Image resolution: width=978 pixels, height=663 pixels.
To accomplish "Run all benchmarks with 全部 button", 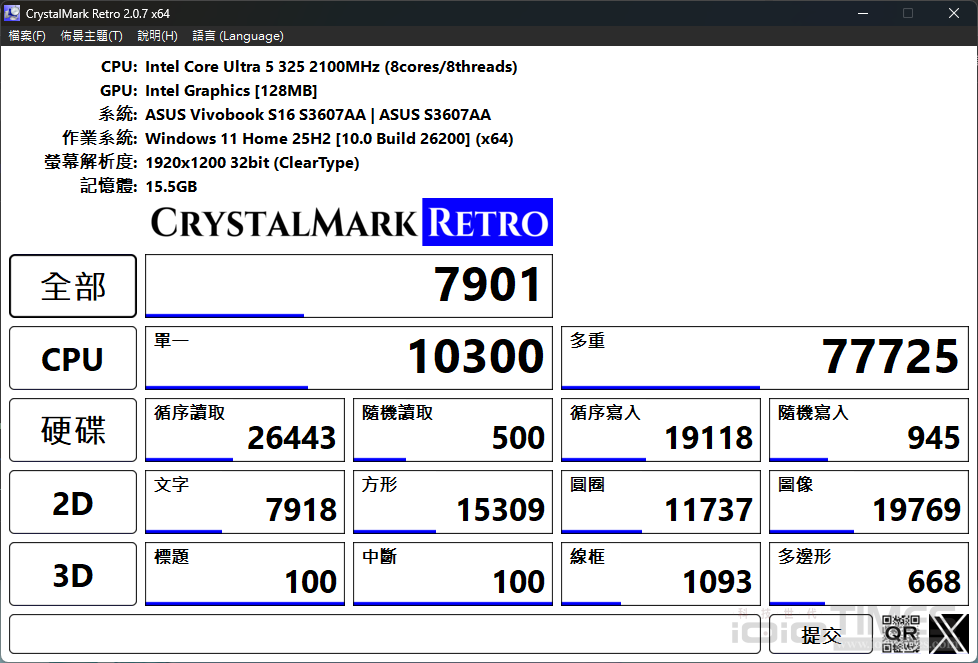I will [72, 286].
